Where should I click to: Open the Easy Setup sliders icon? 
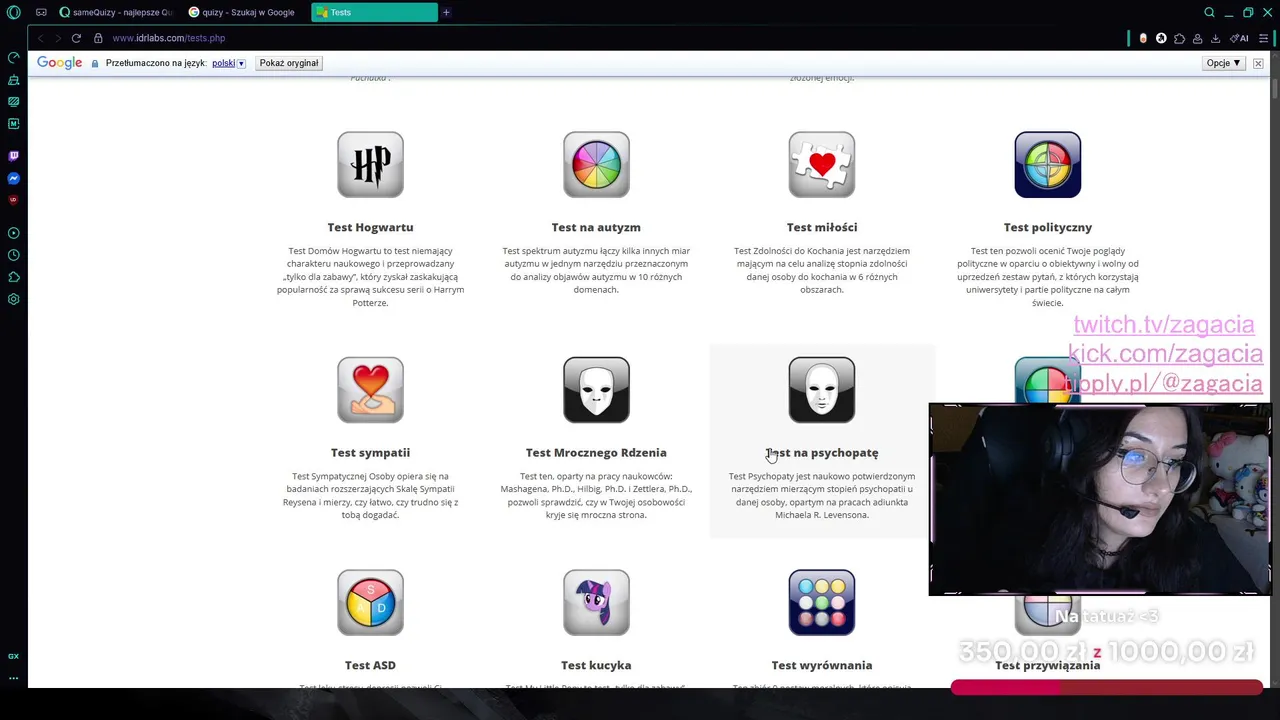1264,38
